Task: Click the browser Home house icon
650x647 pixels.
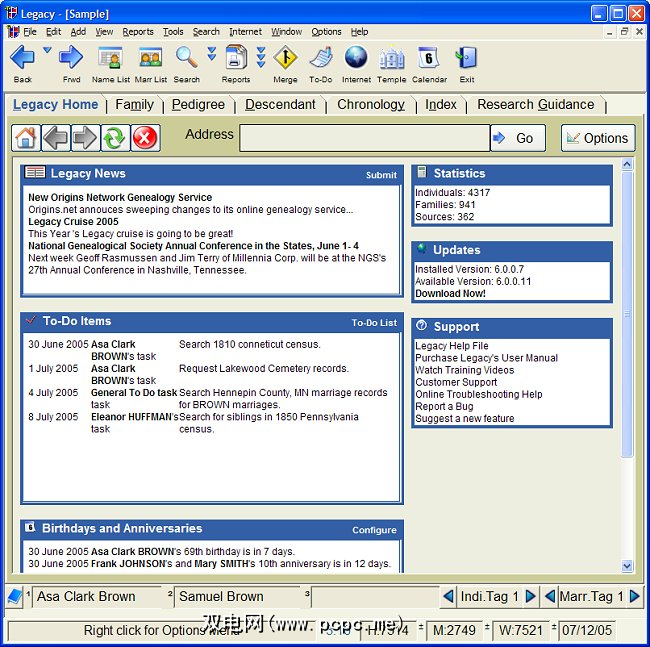Action: 26,138
